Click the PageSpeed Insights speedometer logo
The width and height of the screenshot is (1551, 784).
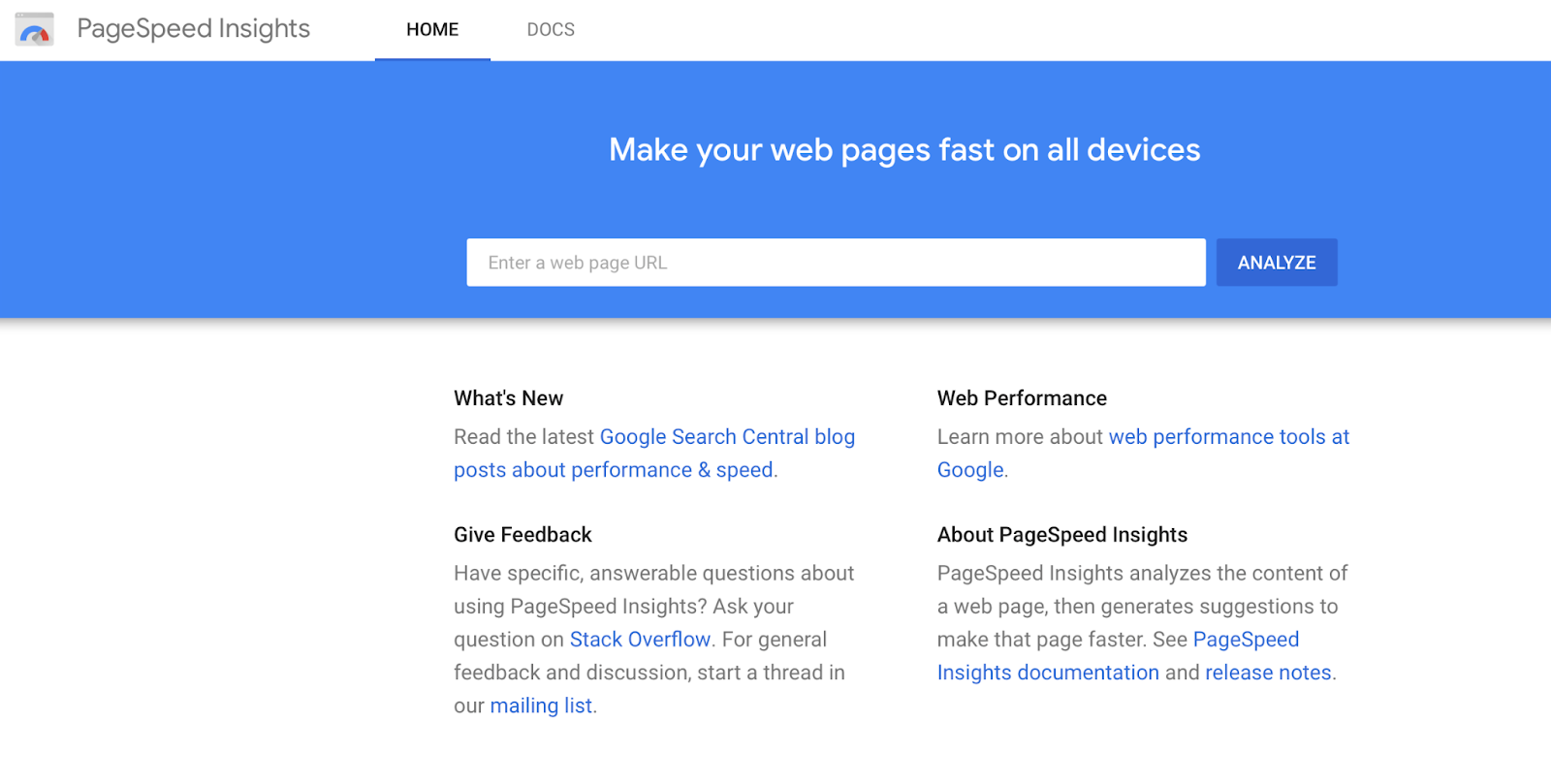(34, 29)
